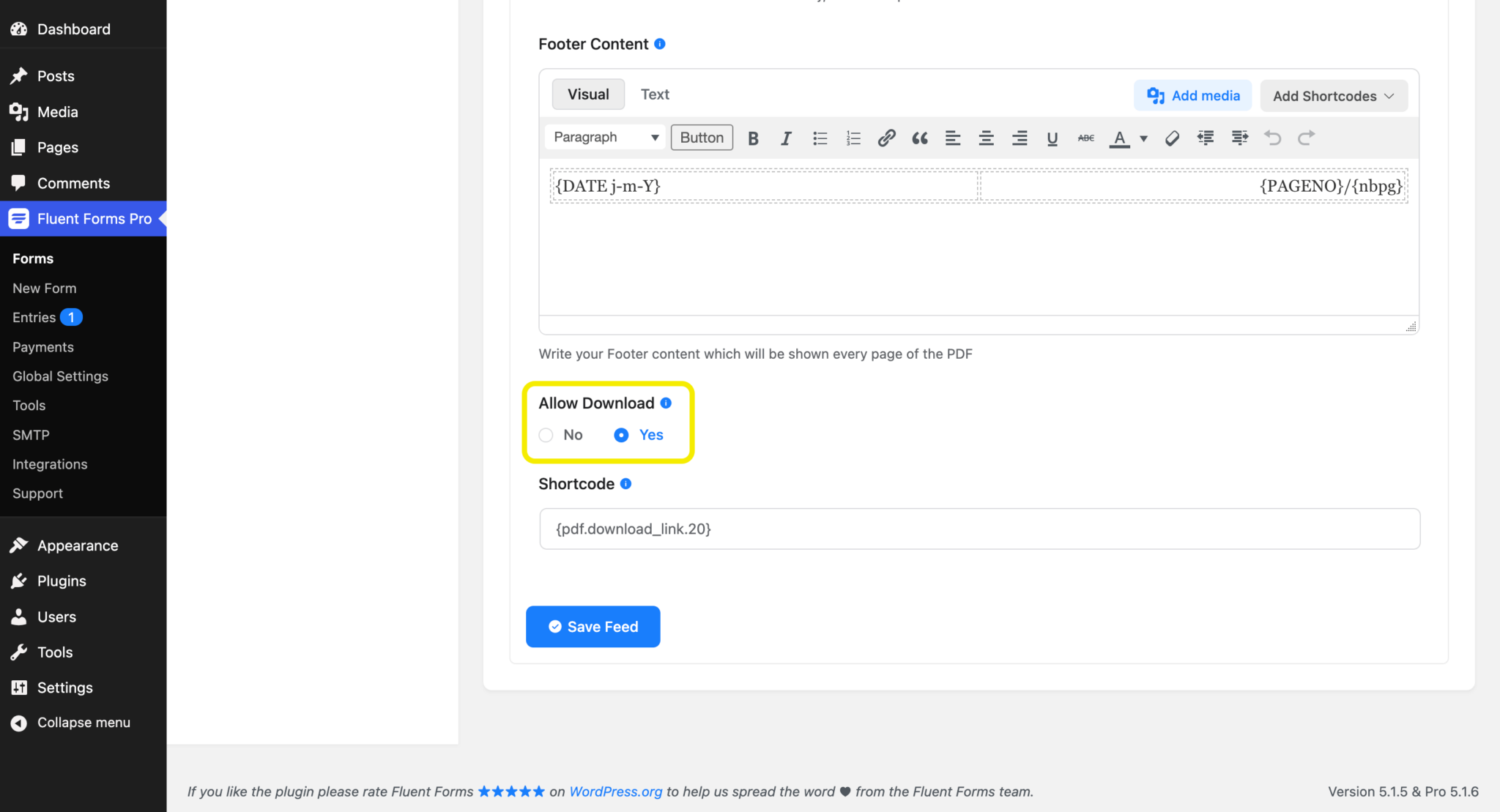Open text color picker dropdown arrow
Viewport: 1500px width, 812px height.
pyautogui.click(x=1143, y=138)
